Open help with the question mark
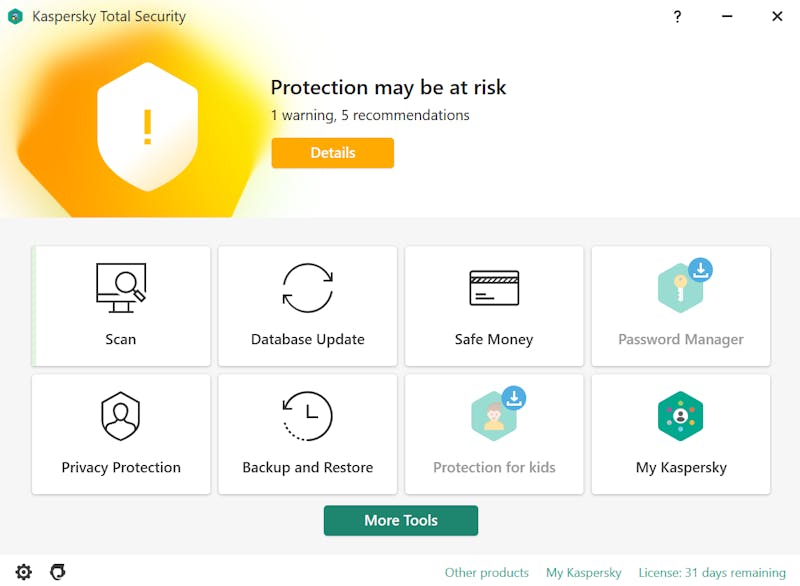800x586 pixels. pyautogui.click(x=677, y=17)
